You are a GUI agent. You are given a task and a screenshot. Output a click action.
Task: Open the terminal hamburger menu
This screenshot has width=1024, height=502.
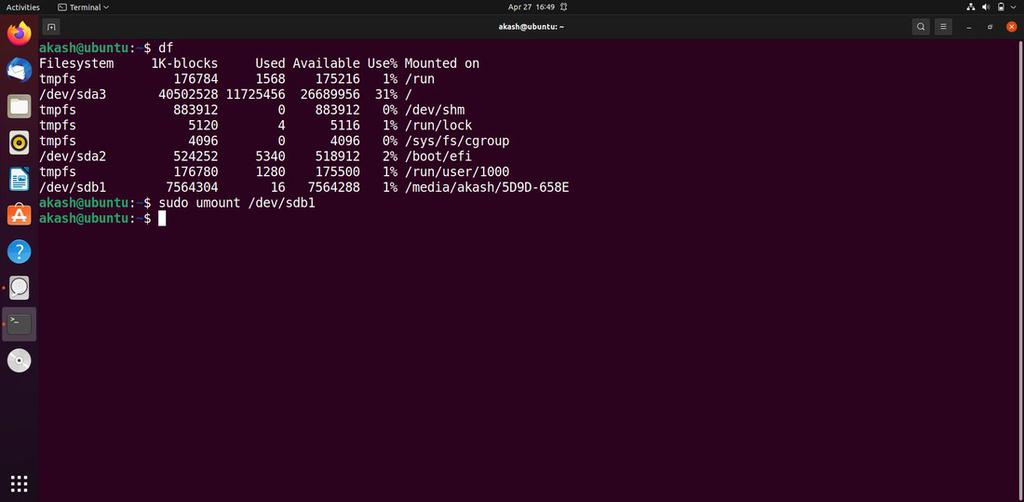pos(942,26)
